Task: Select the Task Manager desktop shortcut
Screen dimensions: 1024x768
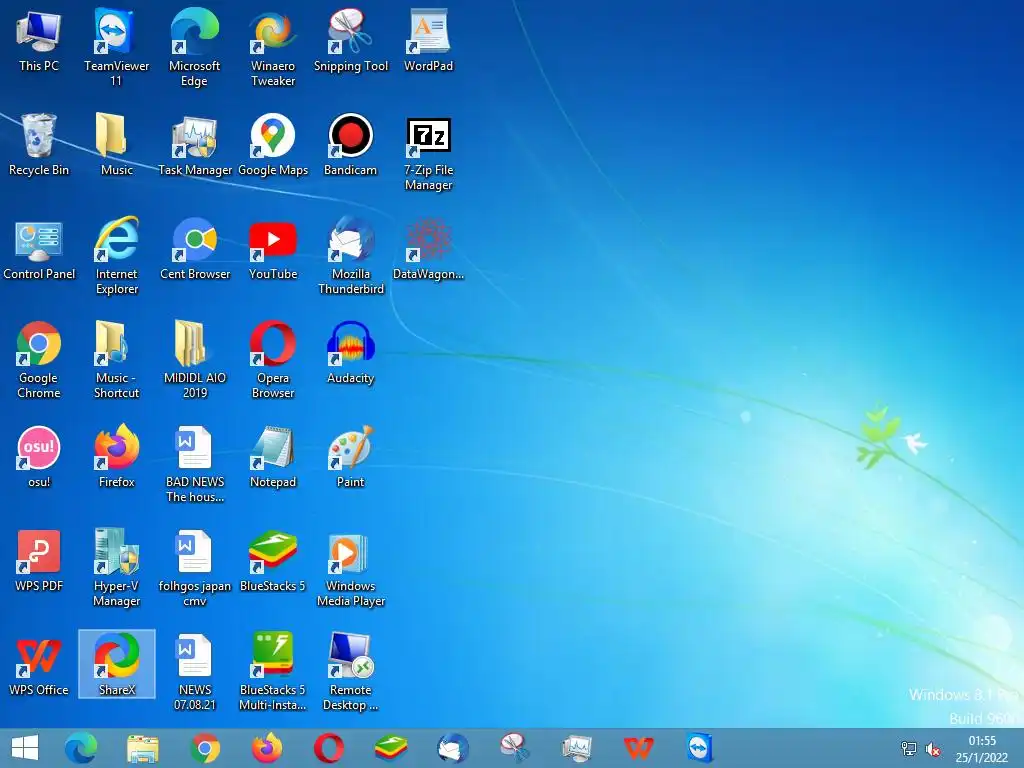Action: (x=194, y=144)
